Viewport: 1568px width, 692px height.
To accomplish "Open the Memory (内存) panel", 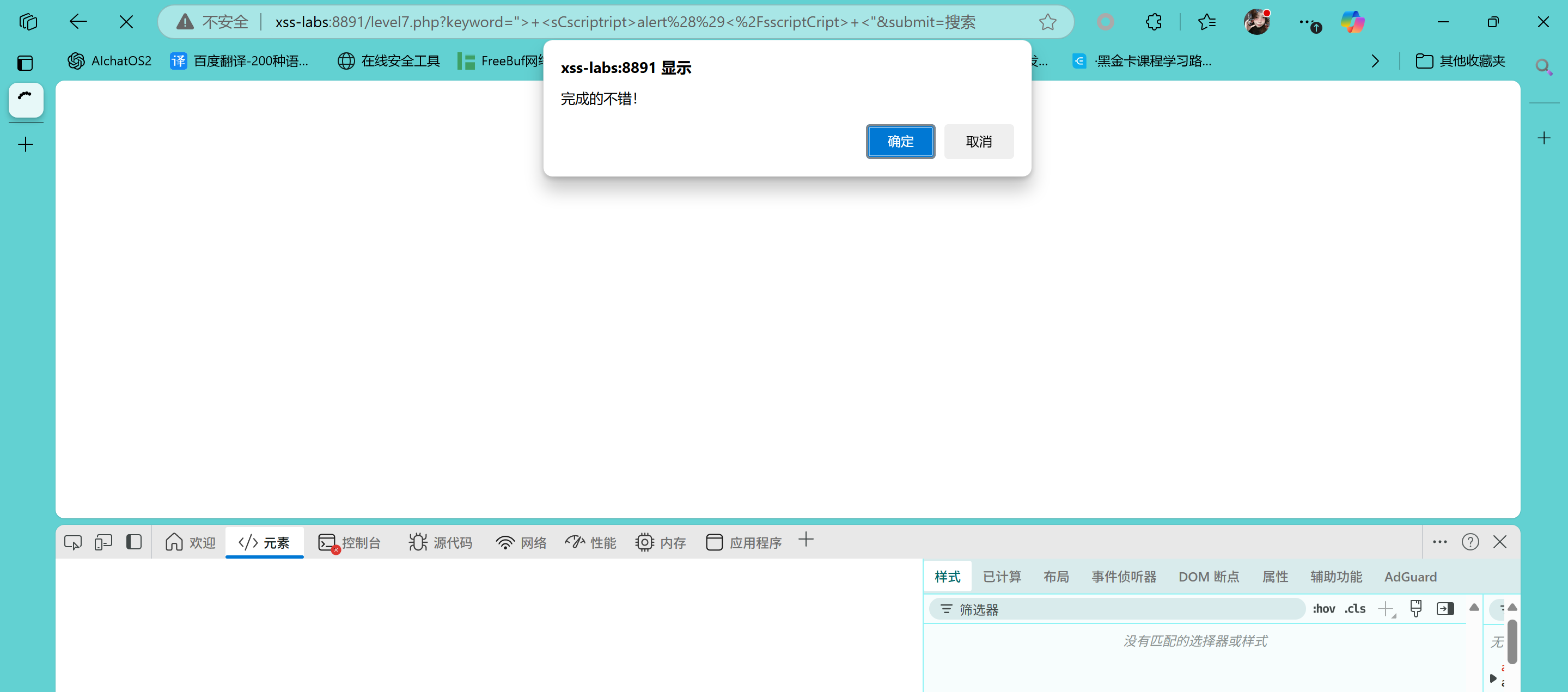I will pyautogui.click(x=660, y=542).
